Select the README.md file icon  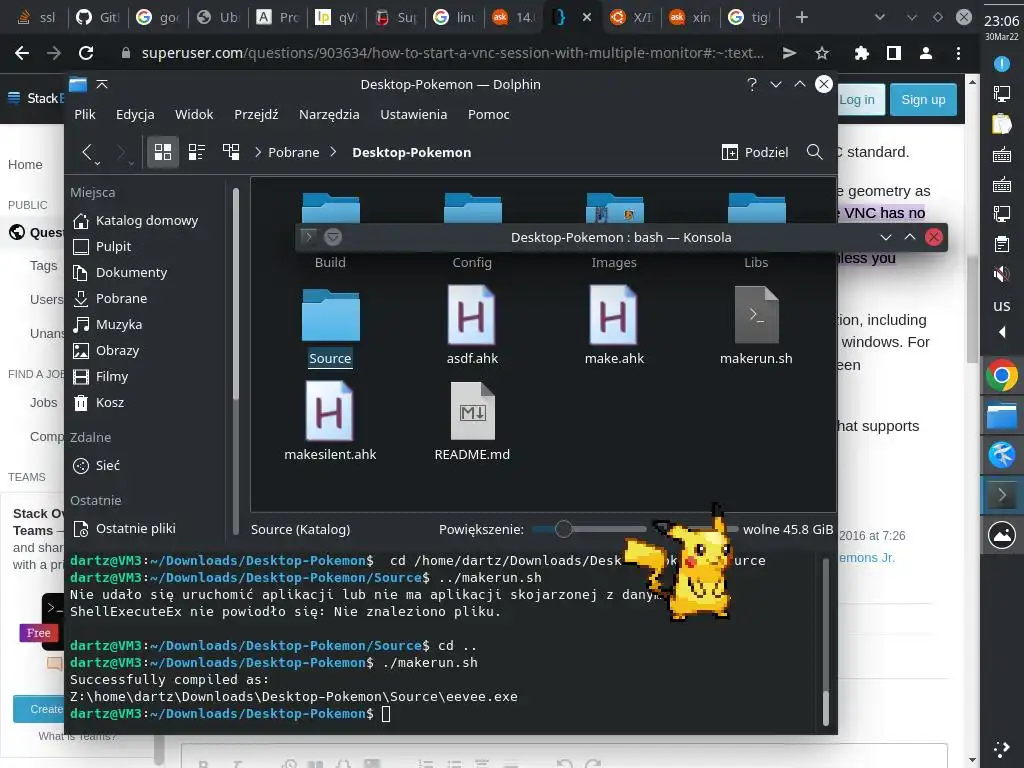tap(472, 411)
